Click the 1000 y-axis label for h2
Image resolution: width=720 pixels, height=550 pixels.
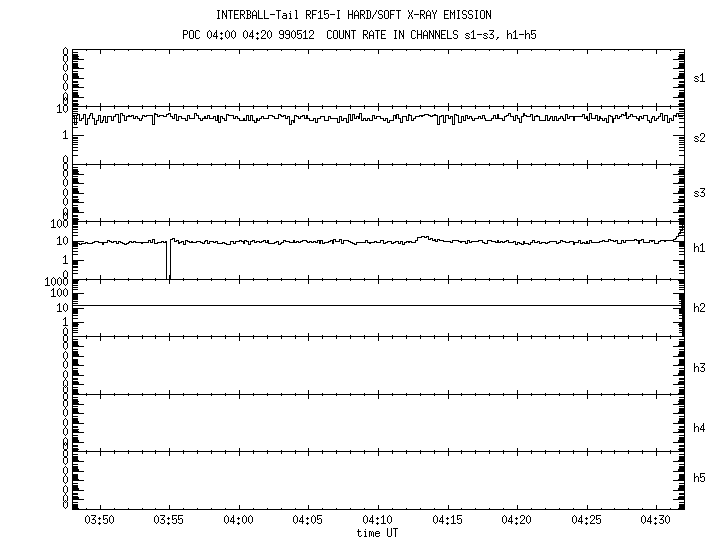[x=54, y=283]
